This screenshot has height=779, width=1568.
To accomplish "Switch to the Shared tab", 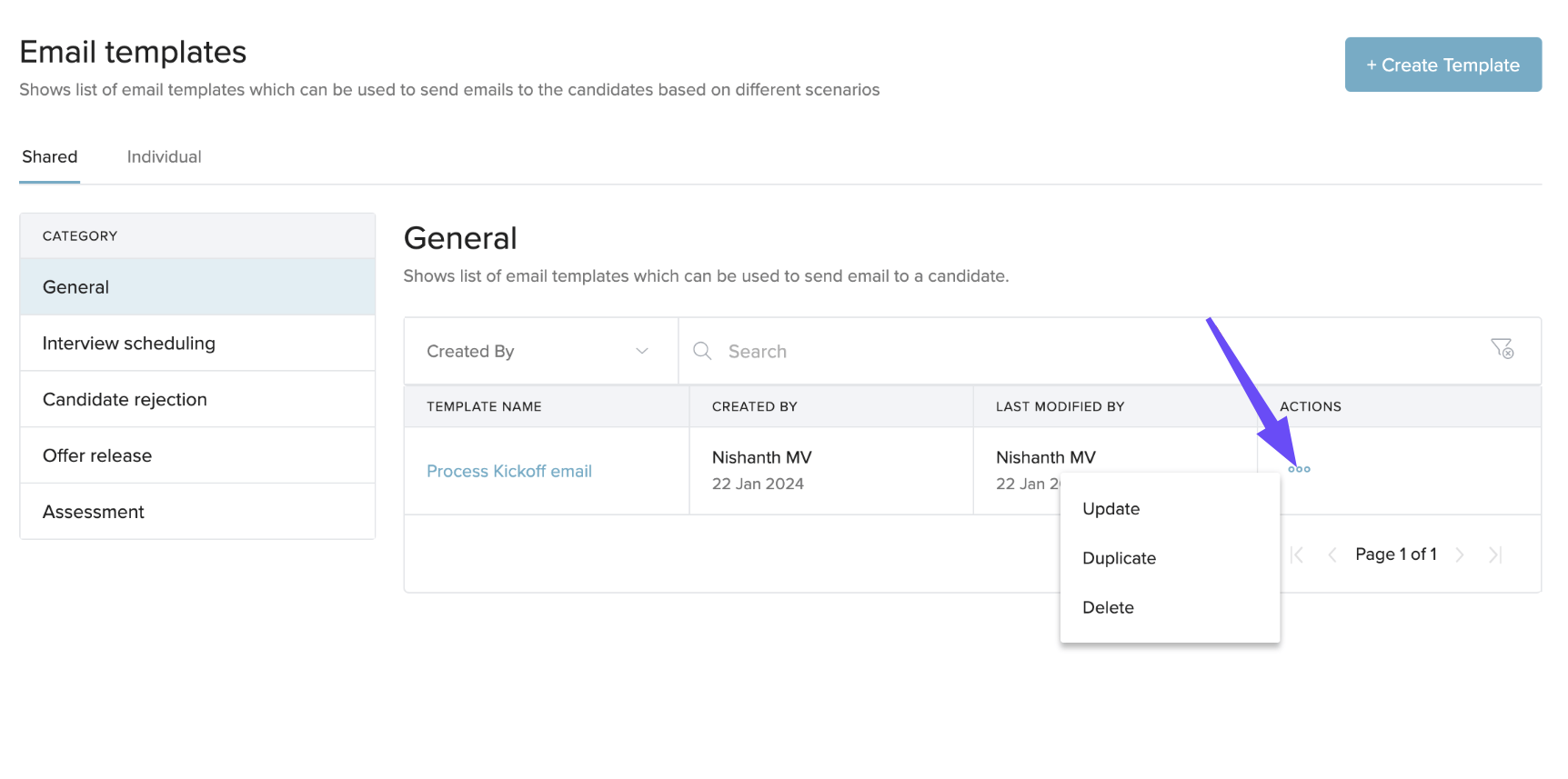I will tap(50, 157).
